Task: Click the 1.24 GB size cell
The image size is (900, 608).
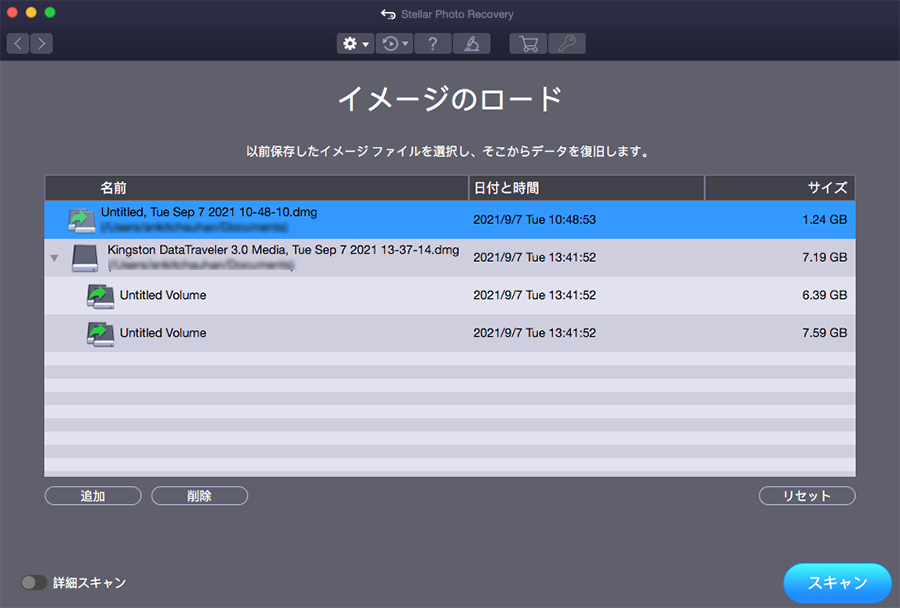Action: coord(824,220)
